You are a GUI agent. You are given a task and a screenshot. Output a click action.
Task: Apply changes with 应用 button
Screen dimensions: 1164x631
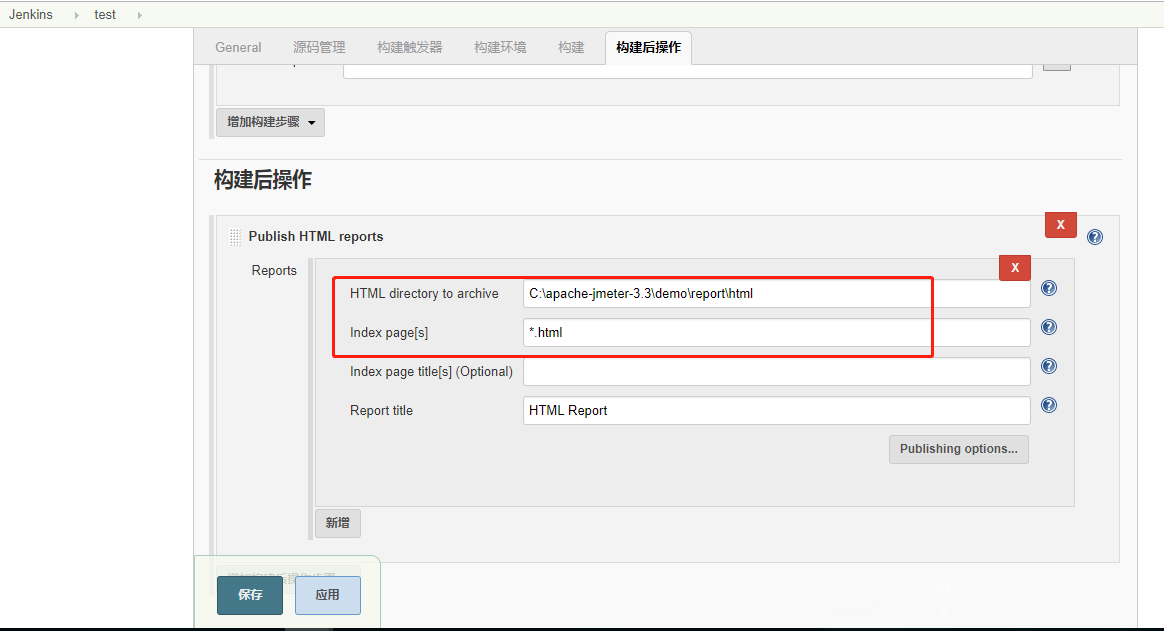tap(327, 595)
